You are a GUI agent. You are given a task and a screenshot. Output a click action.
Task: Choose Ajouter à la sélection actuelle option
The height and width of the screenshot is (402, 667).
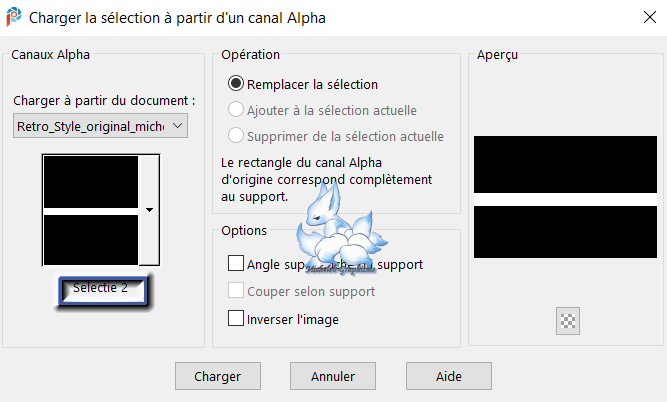(x=236, y=110)
